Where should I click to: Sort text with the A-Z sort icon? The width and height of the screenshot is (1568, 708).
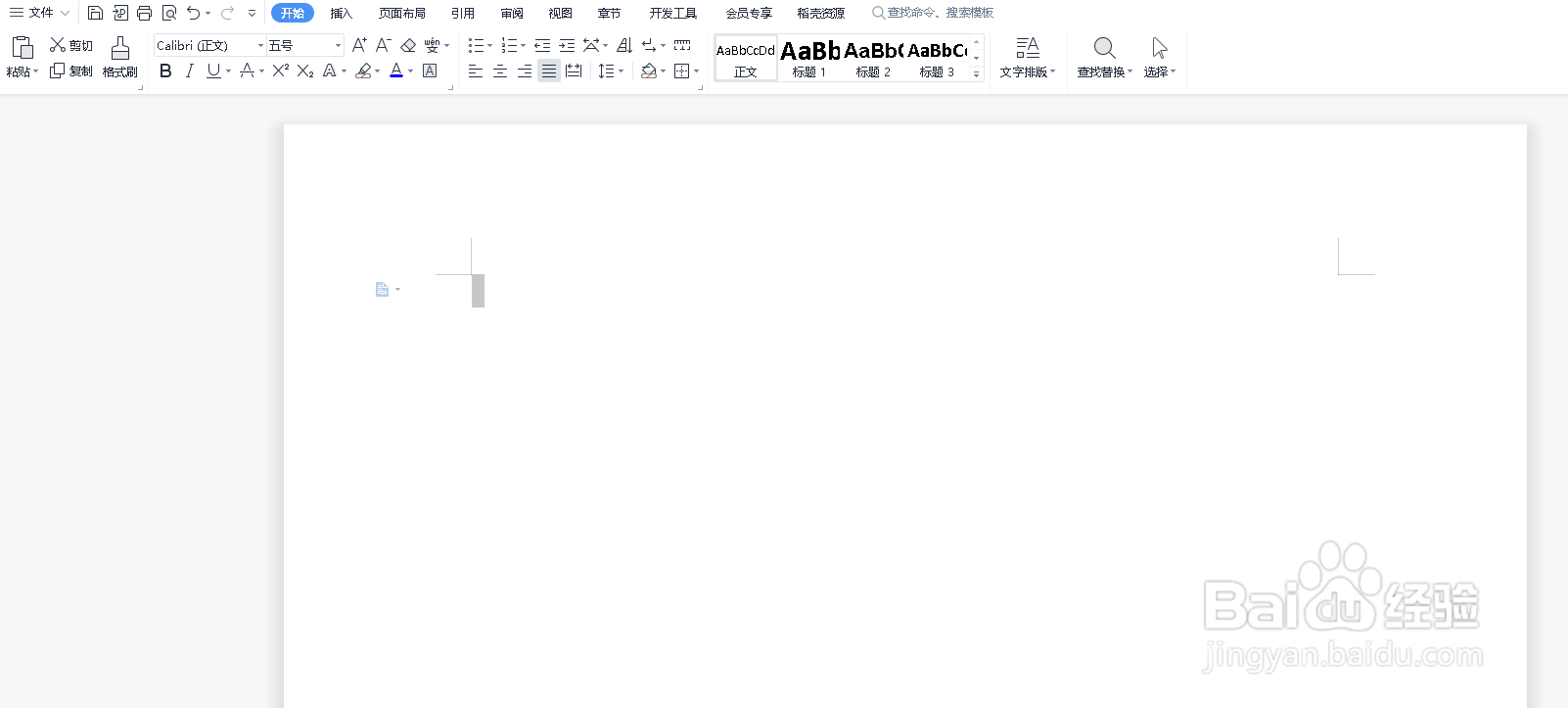624,45
